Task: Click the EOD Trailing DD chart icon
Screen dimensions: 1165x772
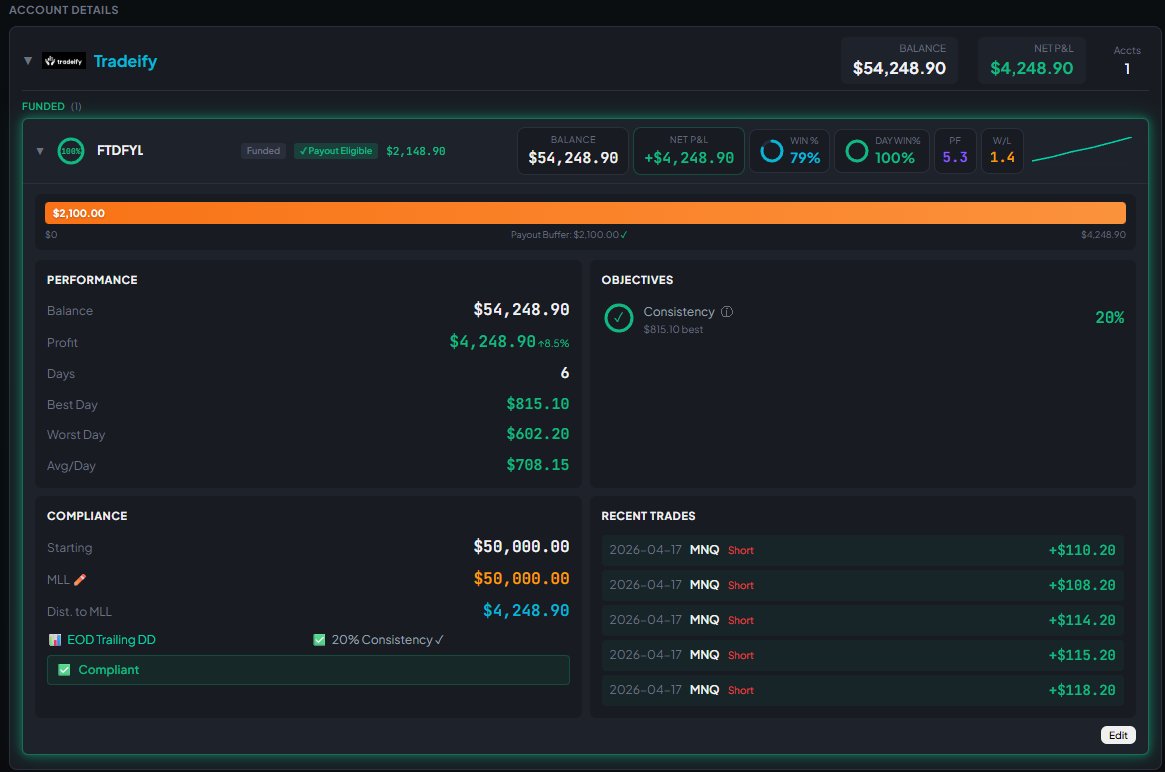Action: pos(55,640)
